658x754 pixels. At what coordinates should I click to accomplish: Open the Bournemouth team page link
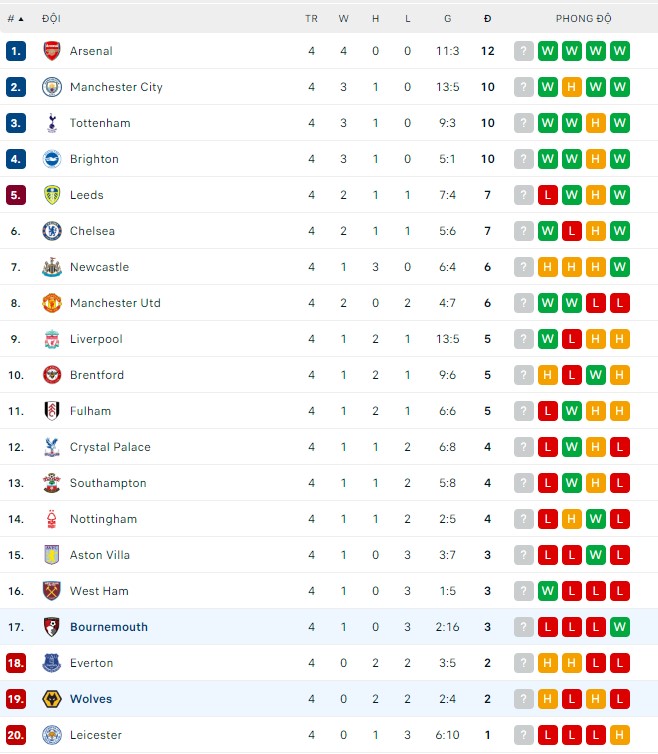click(x=109, y=627)
